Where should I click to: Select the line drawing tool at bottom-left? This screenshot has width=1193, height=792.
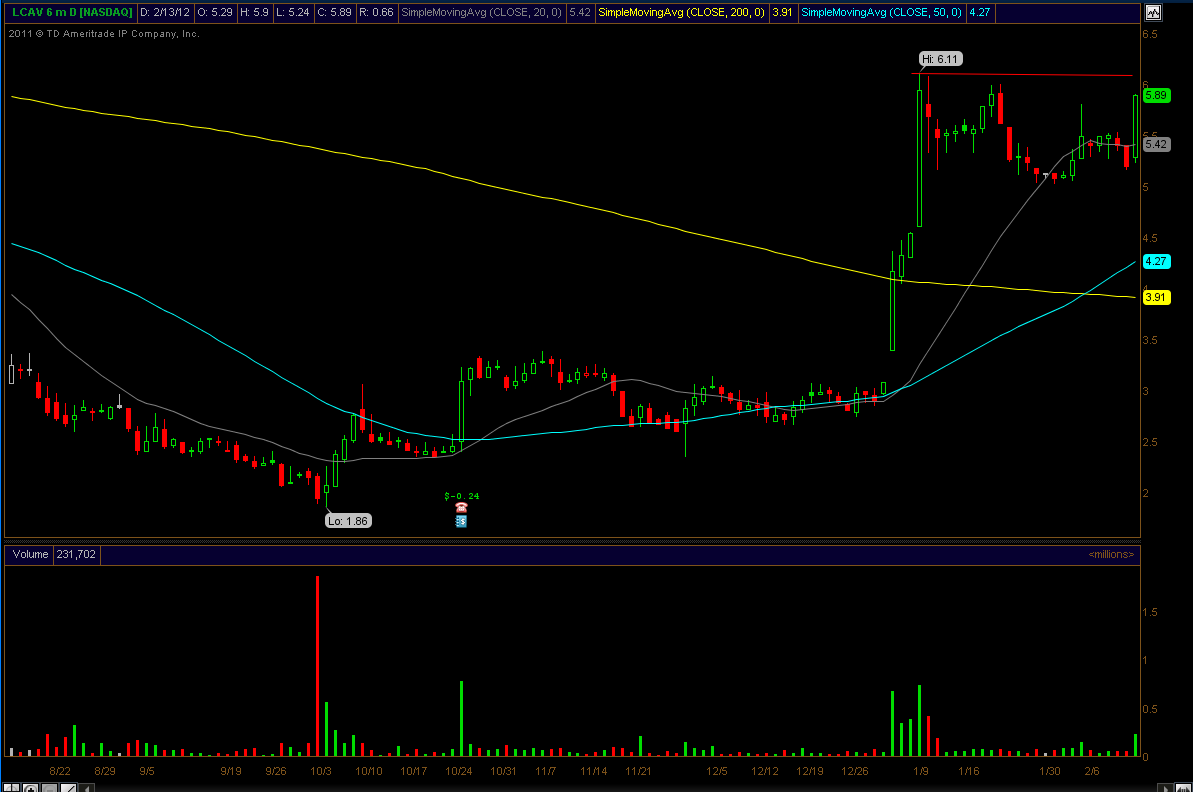(68, 787)
